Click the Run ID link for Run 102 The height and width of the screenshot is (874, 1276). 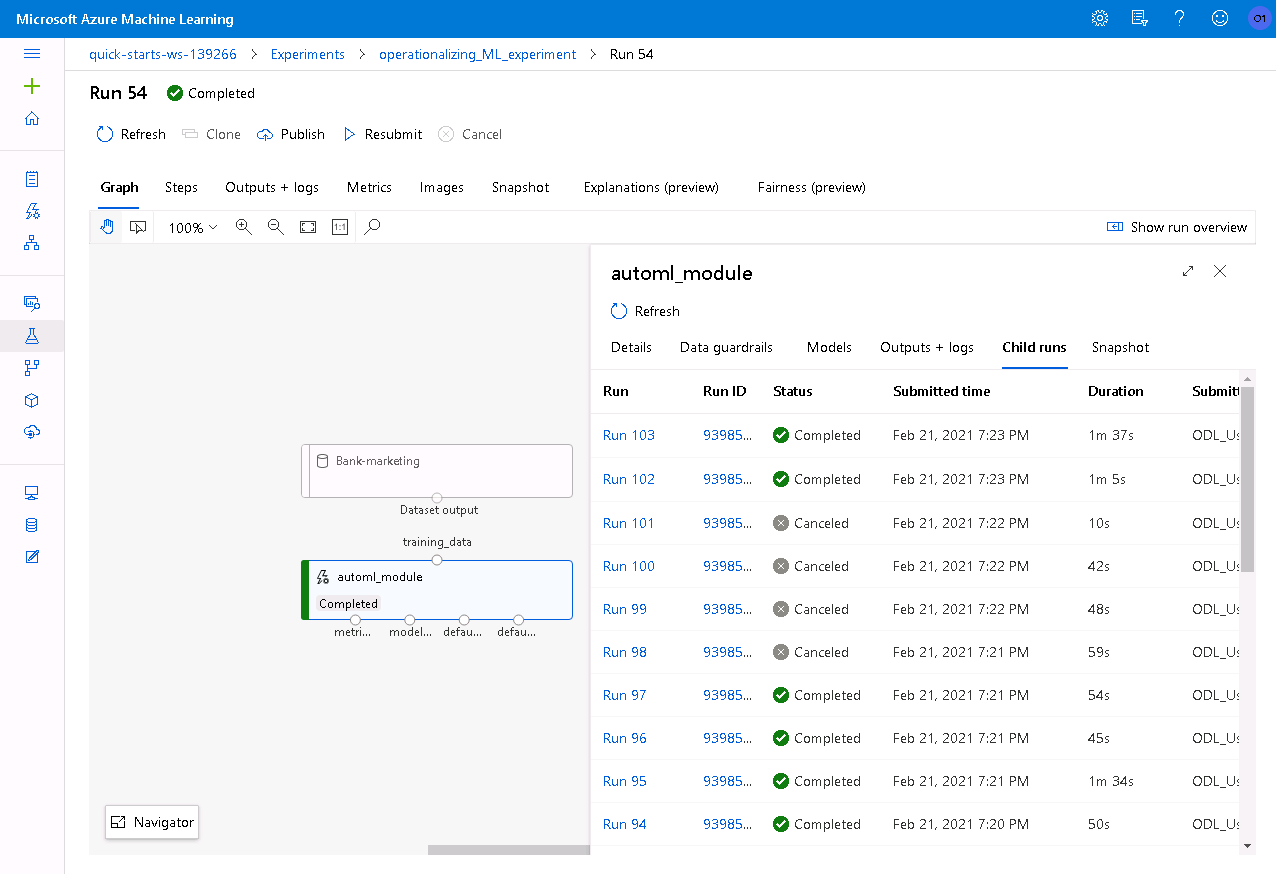(x=728, y=479)
